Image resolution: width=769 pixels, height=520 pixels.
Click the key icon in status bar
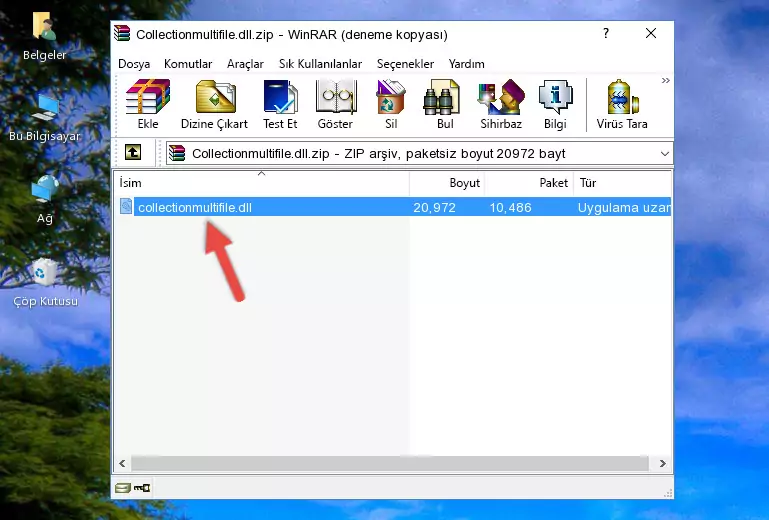tap(142, 488)
